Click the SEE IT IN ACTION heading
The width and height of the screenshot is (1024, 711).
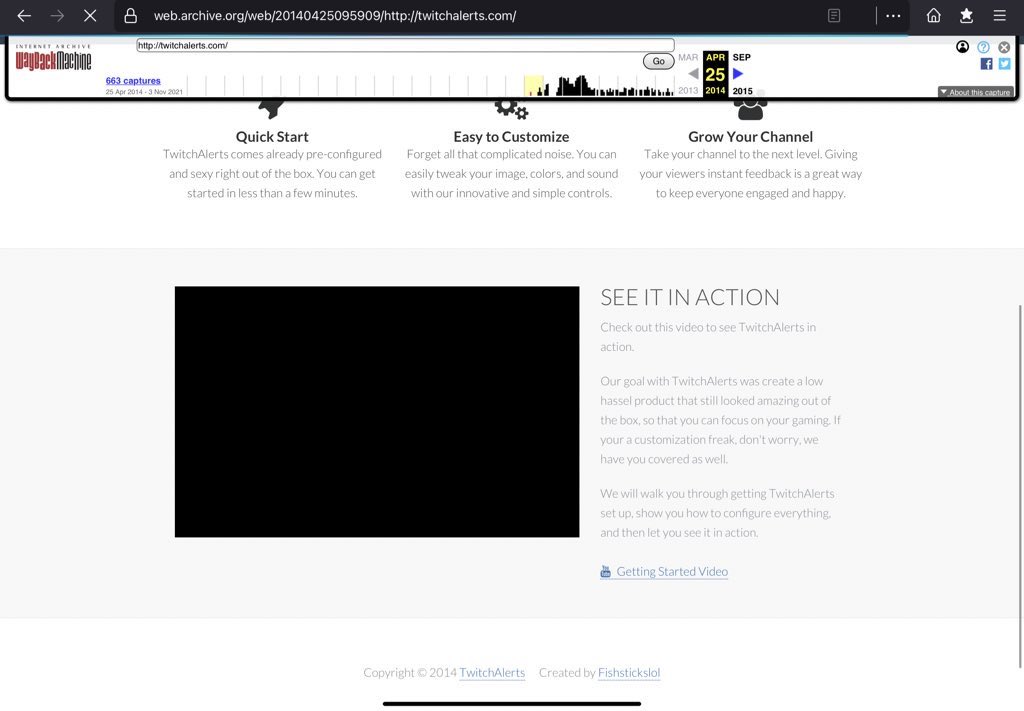click(690, 297)
